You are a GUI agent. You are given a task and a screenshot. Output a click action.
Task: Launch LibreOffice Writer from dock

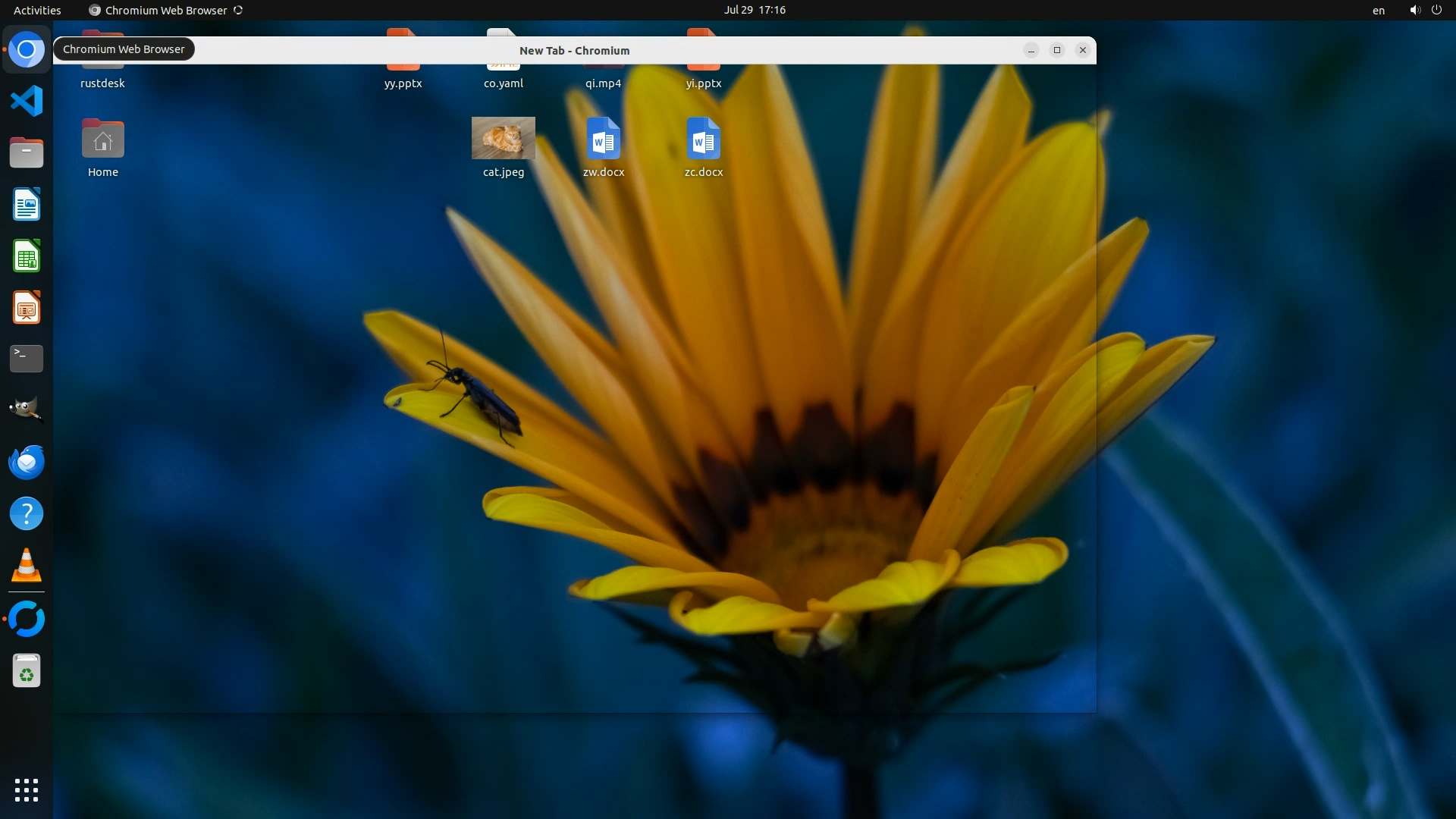tap(27, 205)
